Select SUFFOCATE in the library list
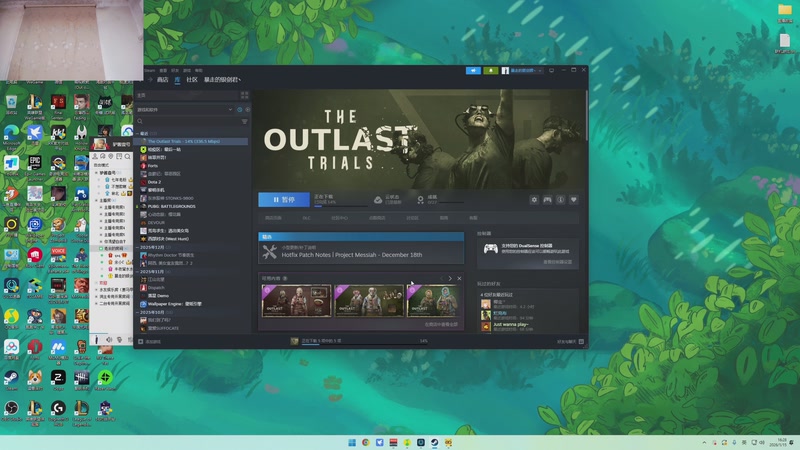Image resolution: width=800 pixels, height=450 pixels. [163, 329]
